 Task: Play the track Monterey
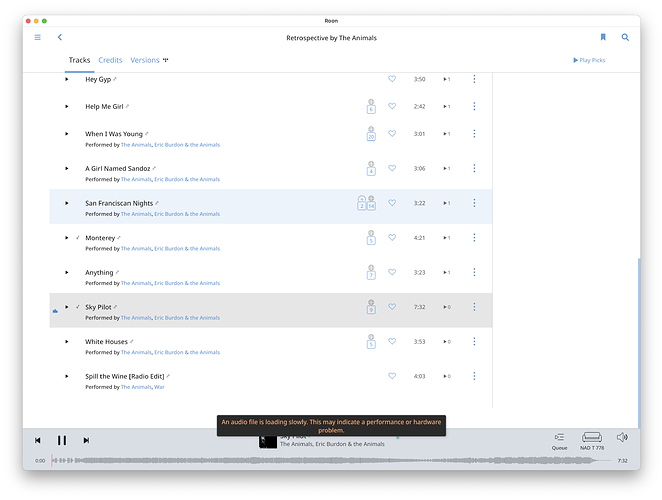tap(67, 238)
